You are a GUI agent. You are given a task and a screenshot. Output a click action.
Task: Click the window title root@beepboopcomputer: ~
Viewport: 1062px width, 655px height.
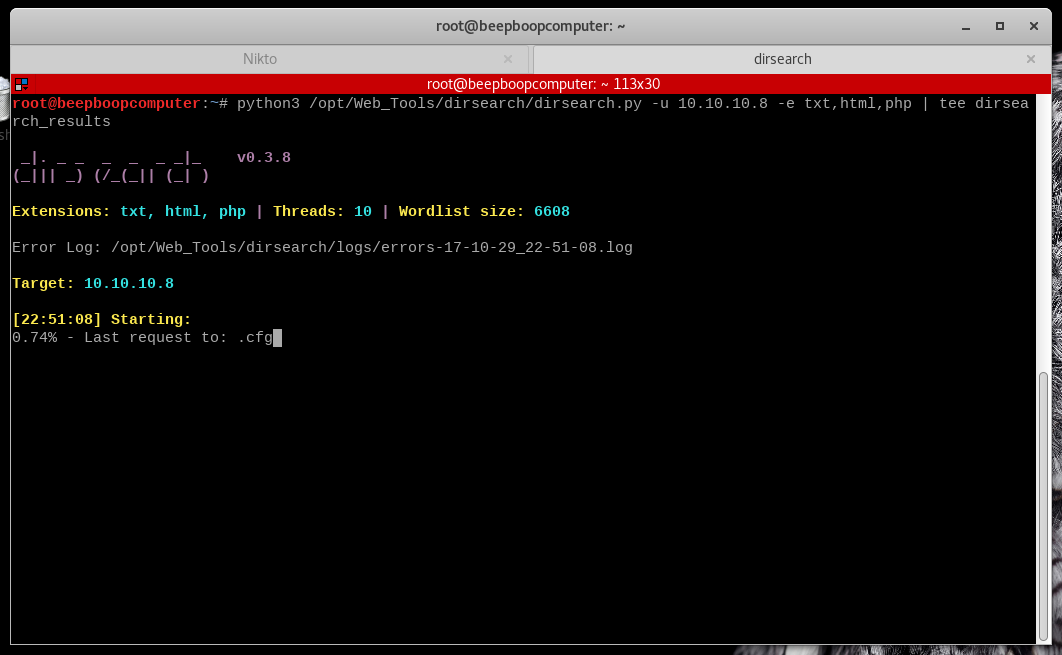click(530, 25)
